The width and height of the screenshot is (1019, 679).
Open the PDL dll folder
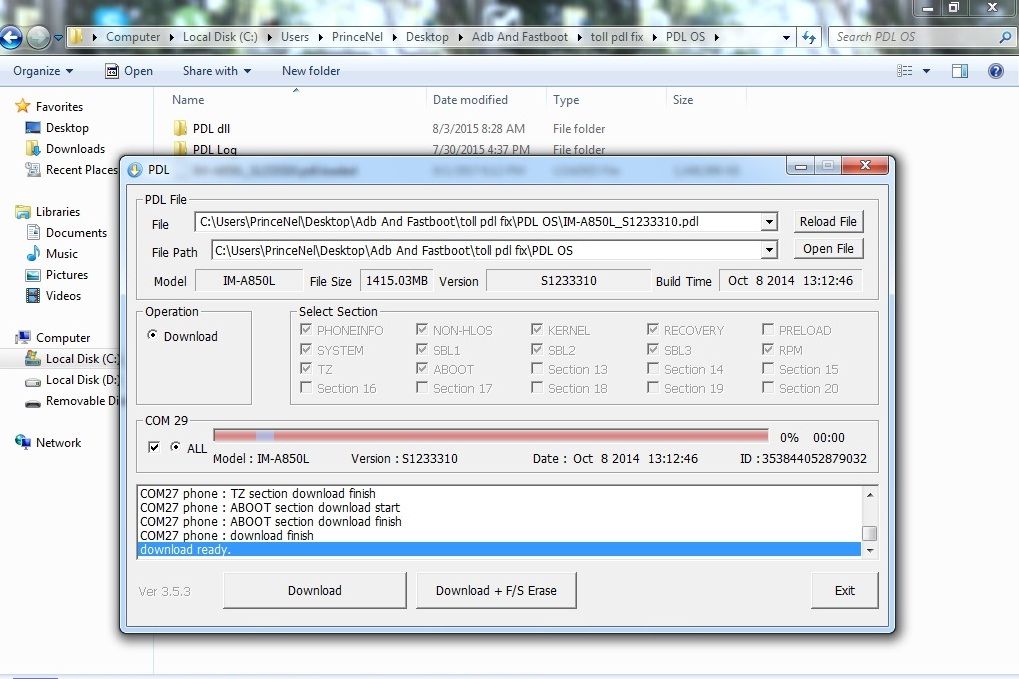click(x=211, y=129)
